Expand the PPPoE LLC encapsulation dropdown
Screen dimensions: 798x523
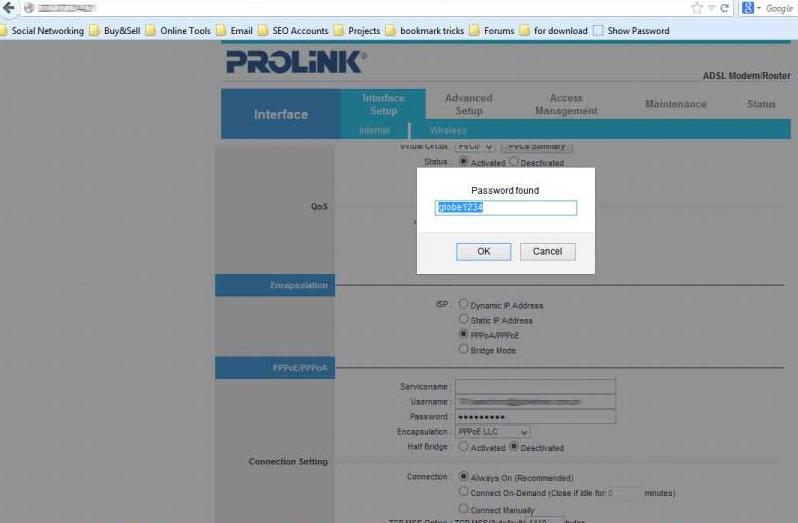click(x=493, y=431)
